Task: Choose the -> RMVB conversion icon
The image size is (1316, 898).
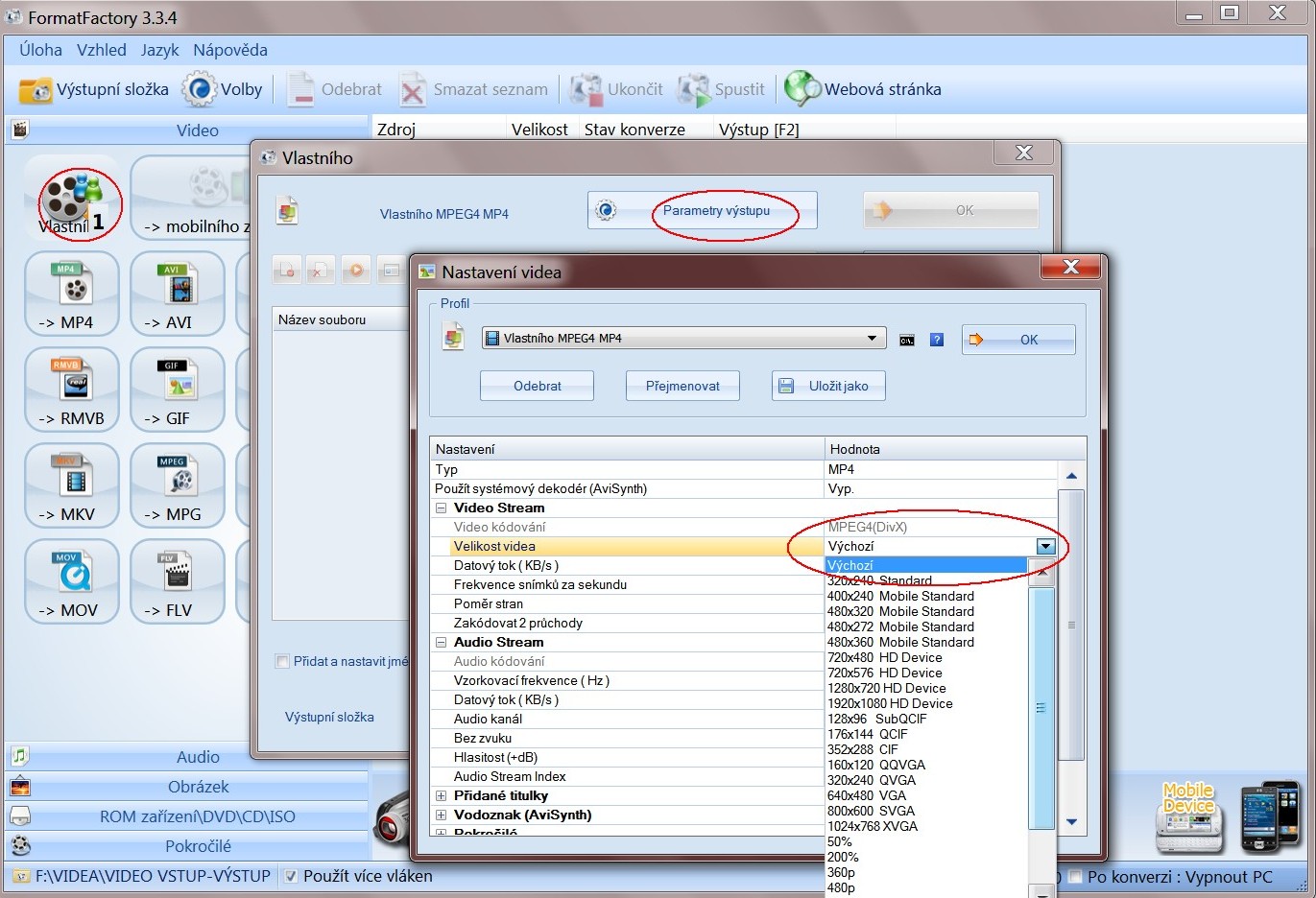Action: point(72,390)
